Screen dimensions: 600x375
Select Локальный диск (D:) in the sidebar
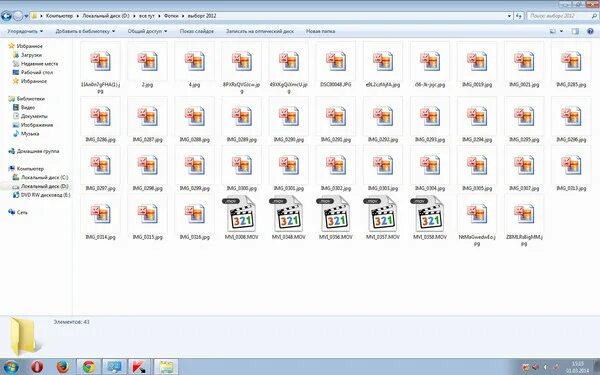(x=44, y=186)
